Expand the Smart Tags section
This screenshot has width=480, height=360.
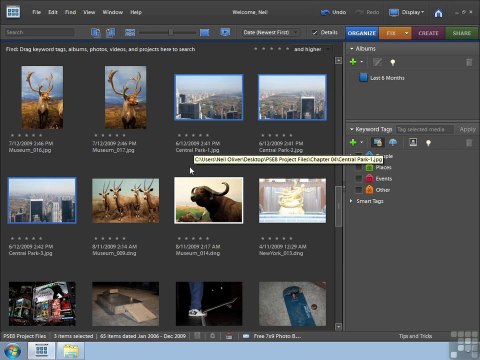pos(351,201)
